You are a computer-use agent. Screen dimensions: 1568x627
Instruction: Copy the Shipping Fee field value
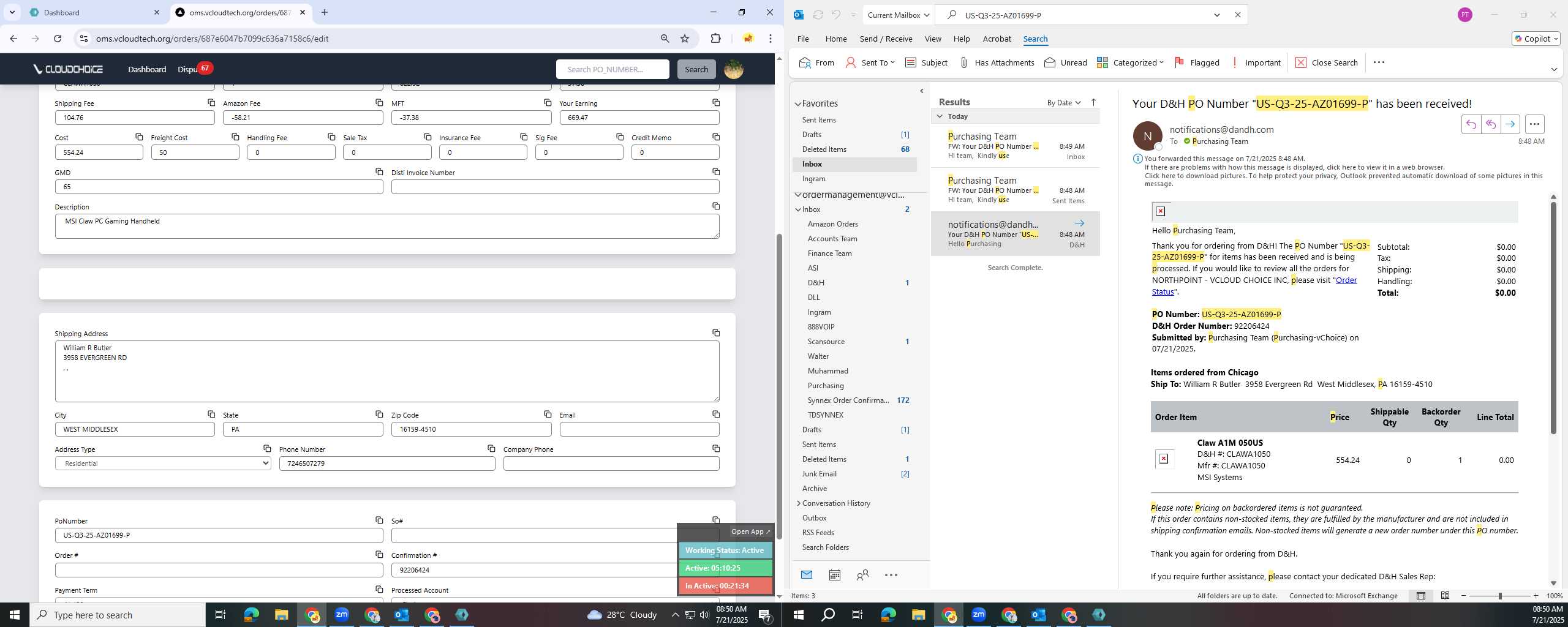[x=211, y=103]
